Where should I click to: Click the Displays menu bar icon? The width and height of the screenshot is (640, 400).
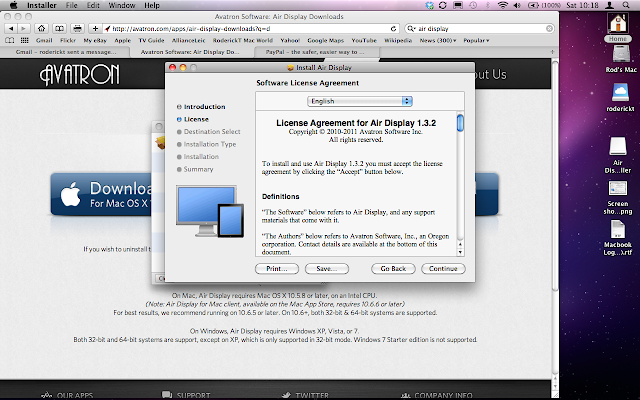coord(458,5)
